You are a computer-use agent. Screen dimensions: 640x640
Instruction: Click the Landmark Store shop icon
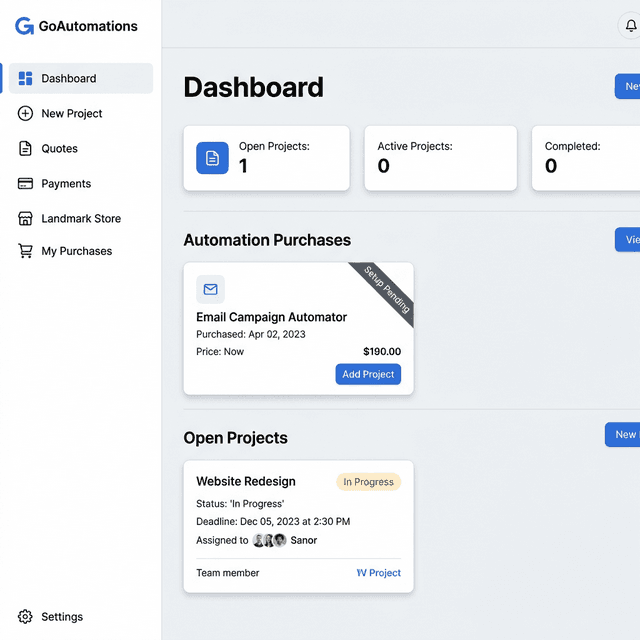(x=25, y=218)
